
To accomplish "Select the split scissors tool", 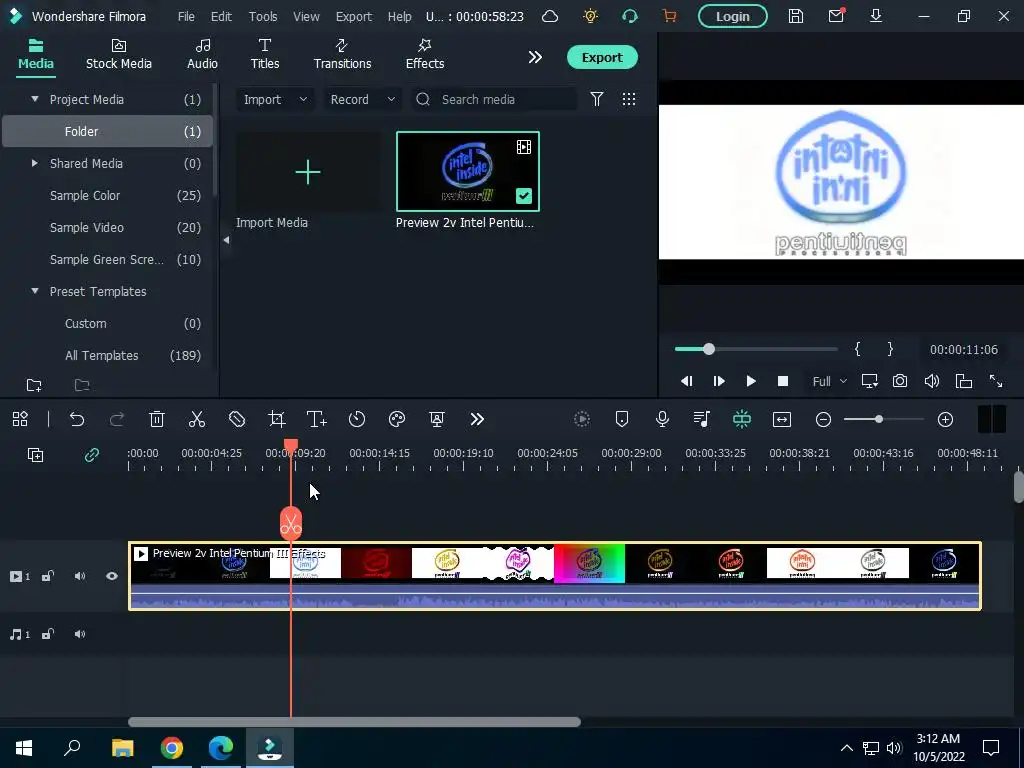I will 197,419.
